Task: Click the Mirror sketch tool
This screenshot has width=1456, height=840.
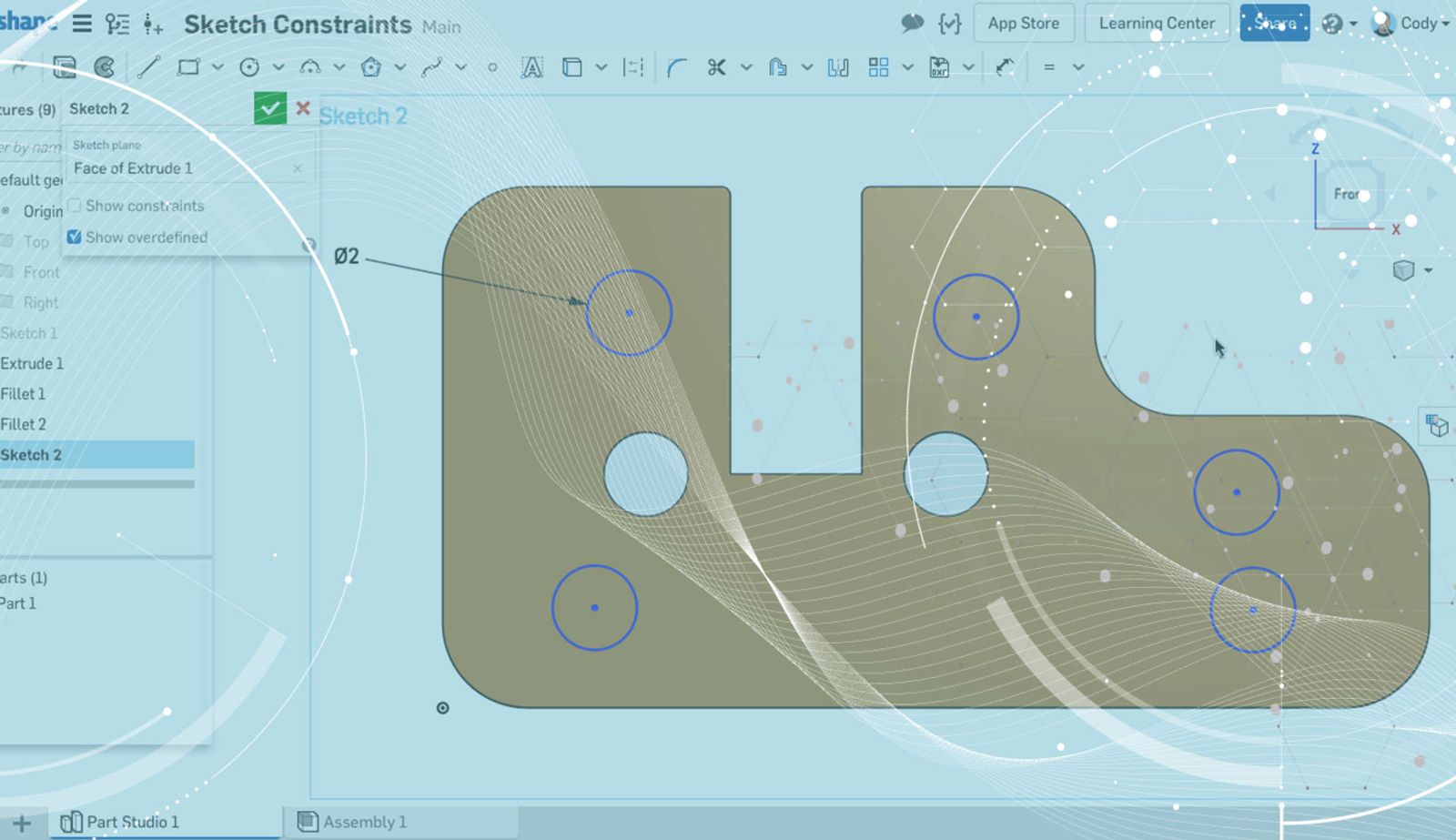Action: (838, 67)
